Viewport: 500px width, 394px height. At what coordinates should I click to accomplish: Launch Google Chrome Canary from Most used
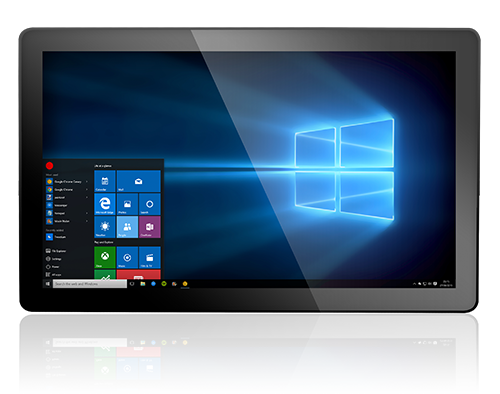(64, 182)
